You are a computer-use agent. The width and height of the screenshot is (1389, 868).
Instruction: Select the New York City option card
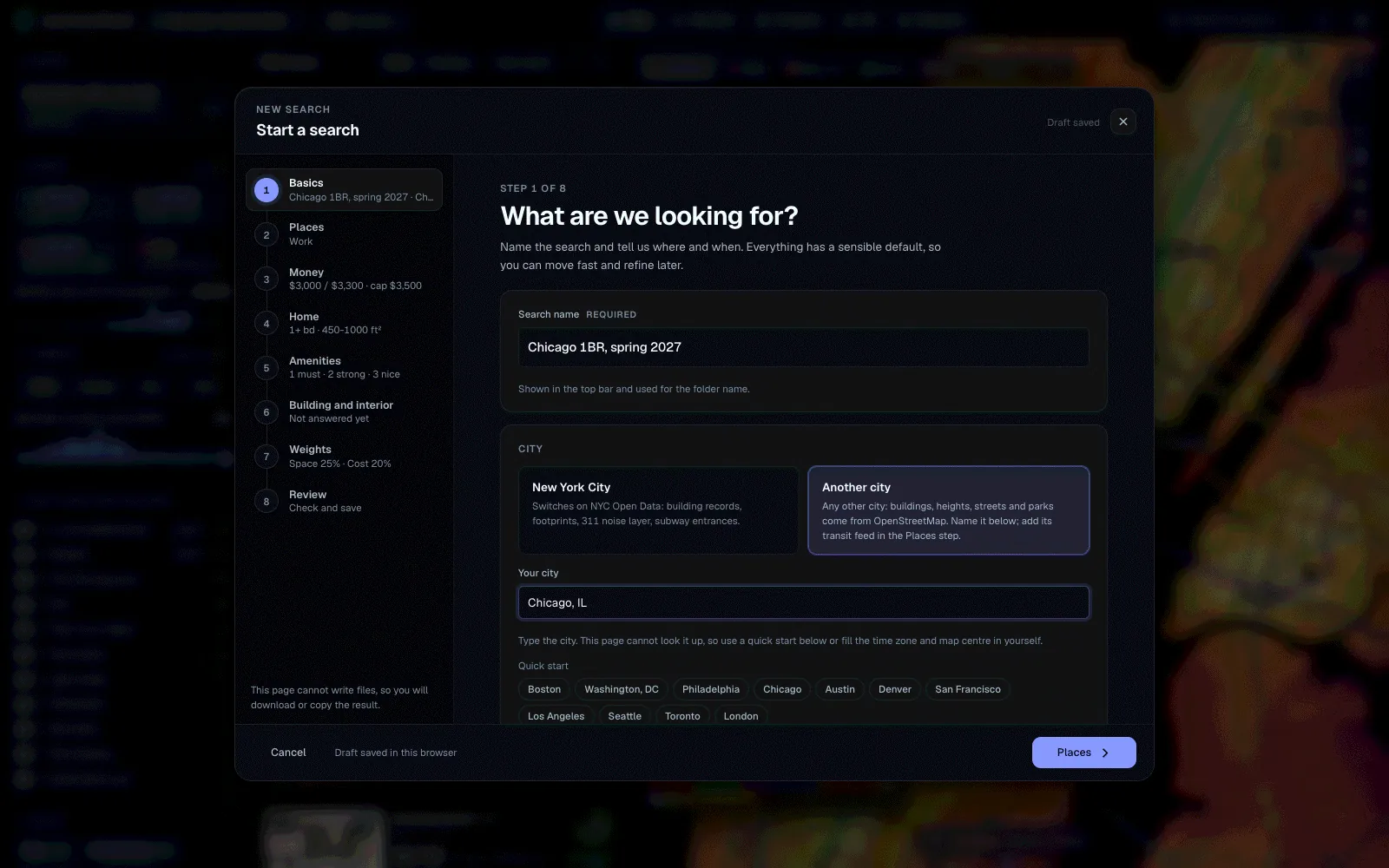tap(658, 510)
